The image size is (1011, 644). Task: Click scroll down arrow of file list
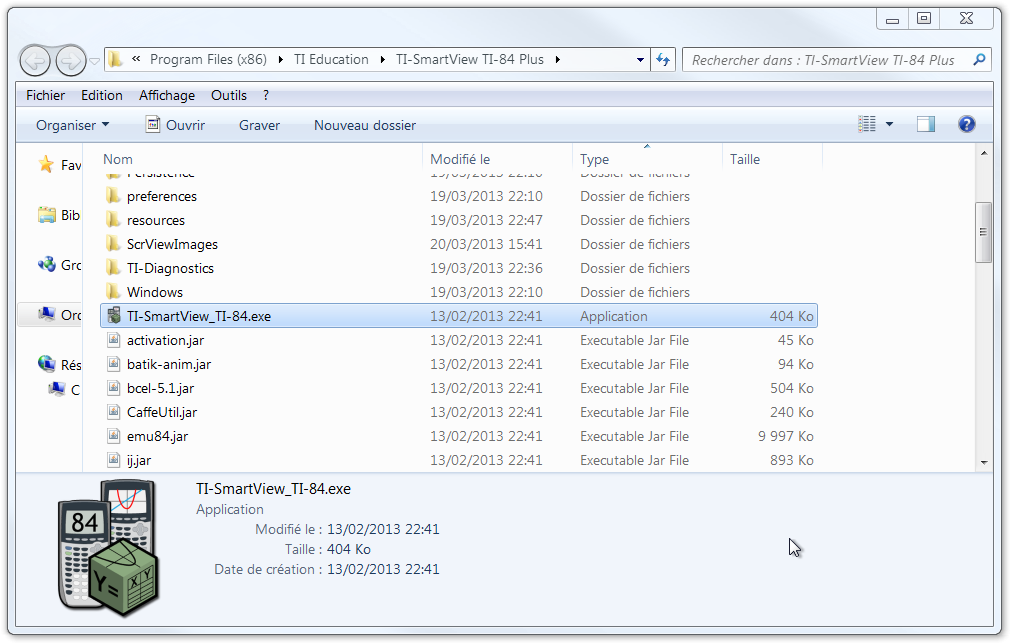point(984,462)
